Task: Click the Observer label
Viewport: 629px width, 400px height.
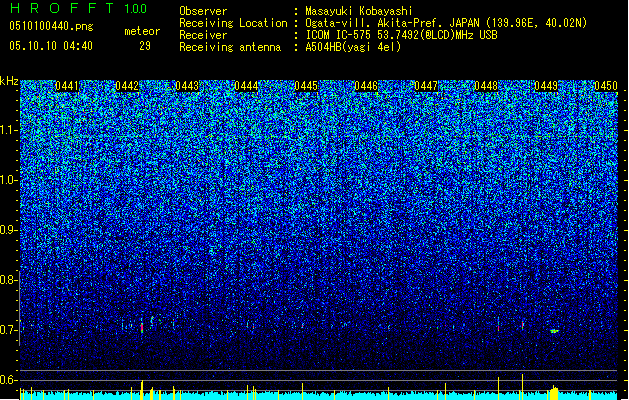Action: (203, 11)
